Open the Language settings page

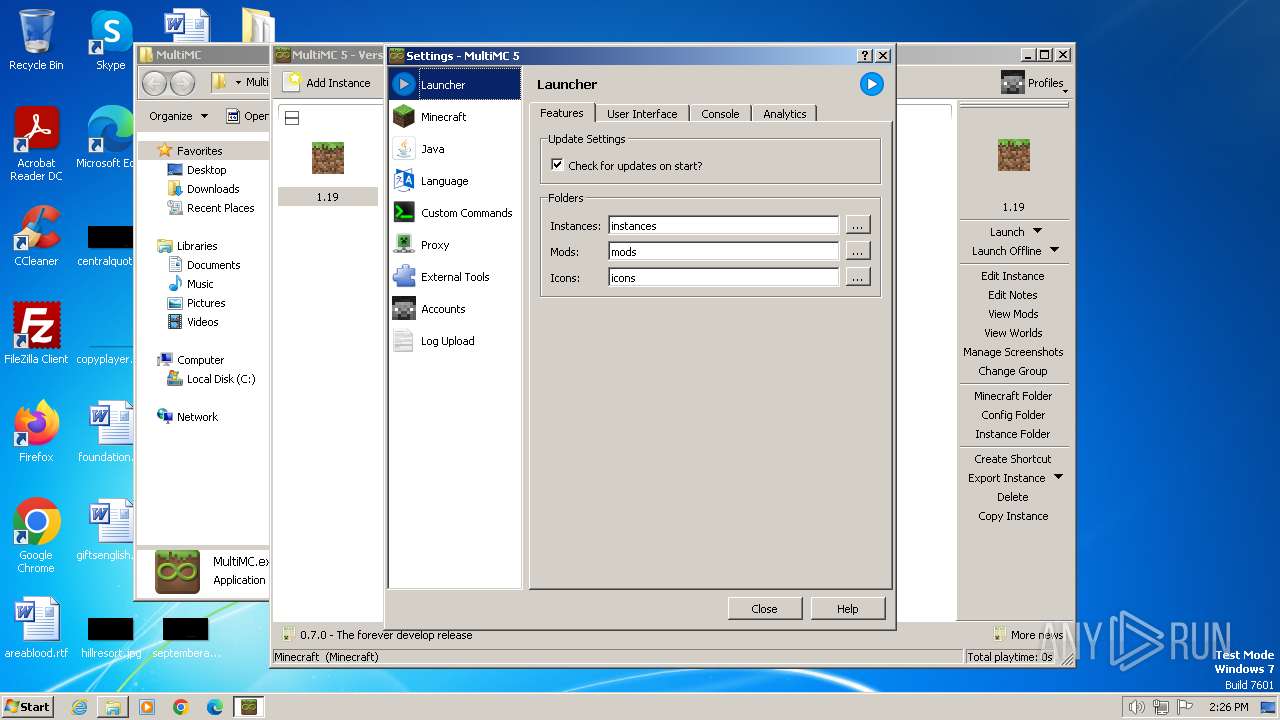pyautogui.click(x=455, y=181)
